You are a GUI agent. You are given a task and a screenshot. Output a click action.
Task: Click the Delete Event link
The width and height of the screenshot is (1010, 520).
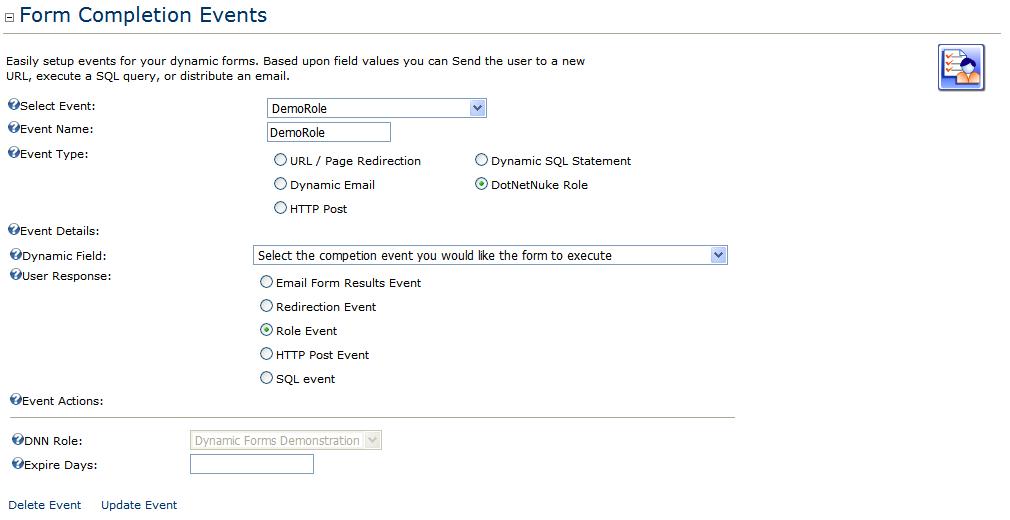coord(44,505)
